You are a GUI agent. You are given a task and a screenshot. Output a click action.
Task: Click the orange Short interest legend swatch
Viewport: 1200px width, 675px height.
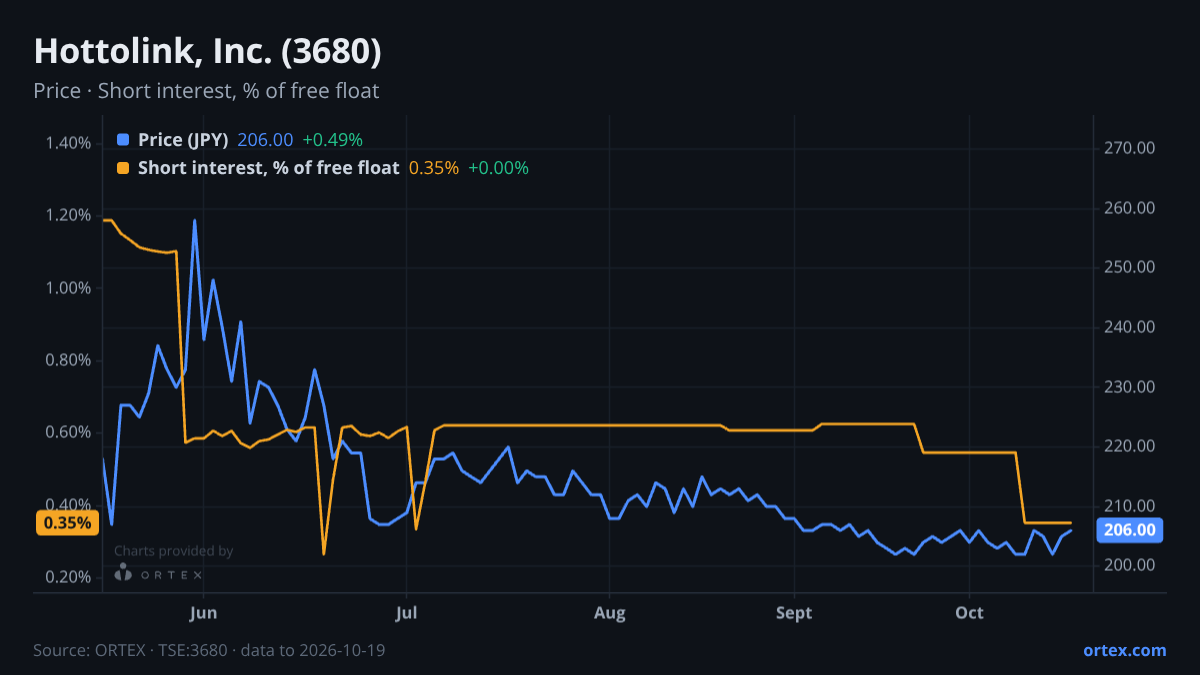[x=123, y=168]
